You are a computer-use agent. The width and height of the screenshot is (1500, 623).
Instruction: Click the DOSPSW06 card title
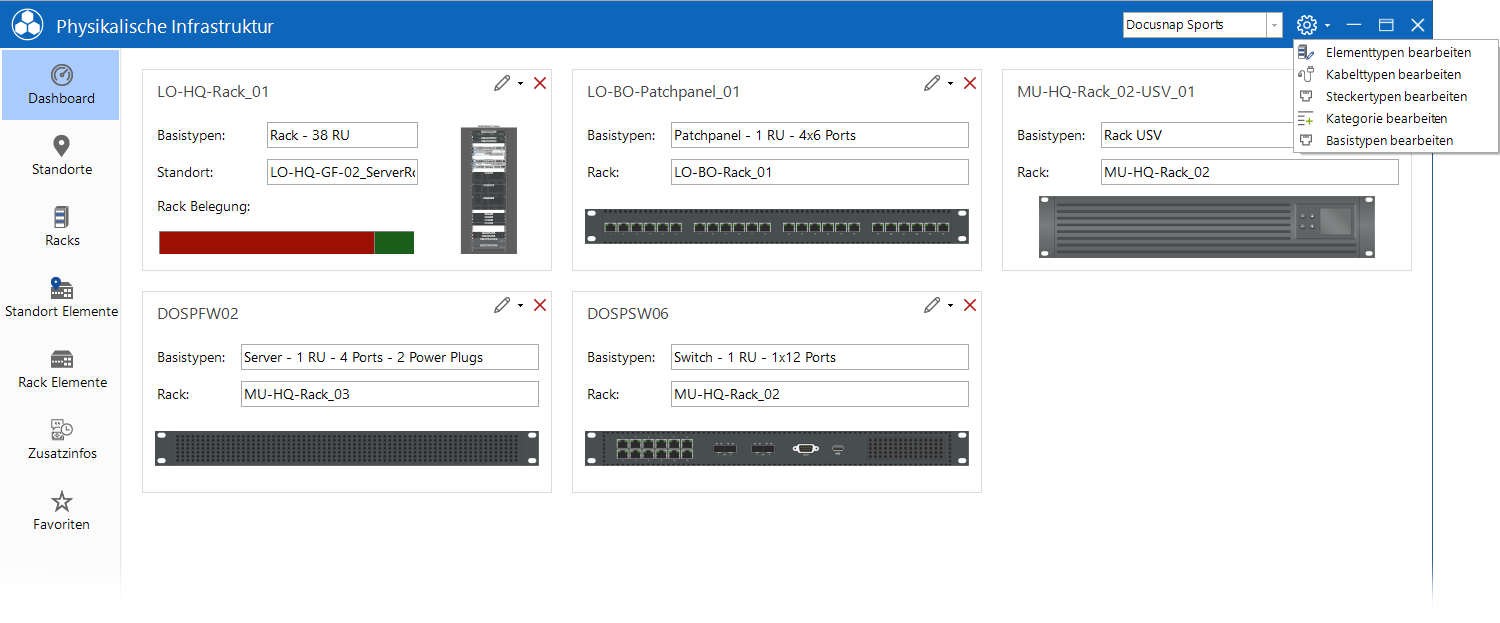pos(628,314)
